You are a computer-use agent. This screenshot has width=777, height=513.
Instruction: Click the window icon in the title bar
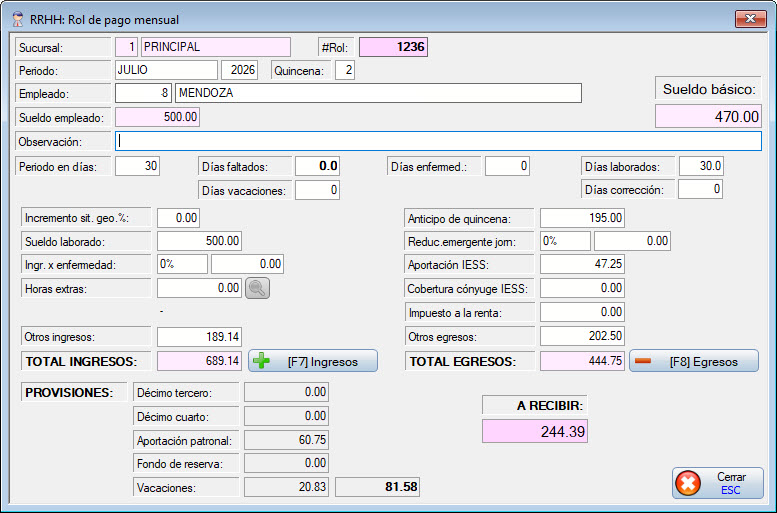click(x=18, y=20)
